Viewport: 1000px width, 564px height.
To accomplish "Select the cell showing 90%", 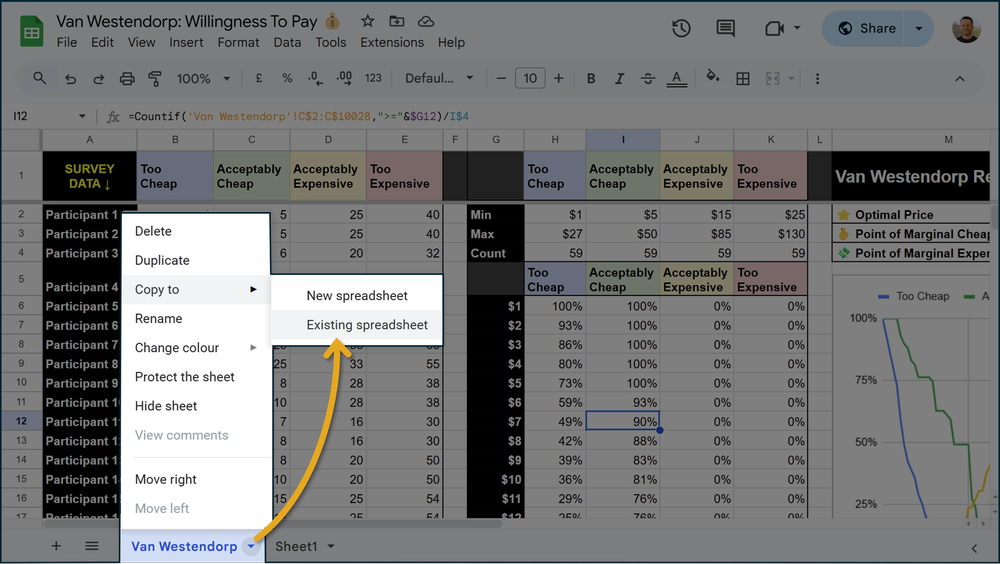I will [622, 422].
